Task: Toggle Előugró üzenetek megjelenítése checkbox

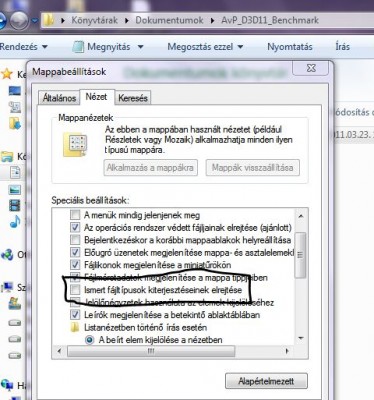Action: [75, 252]
